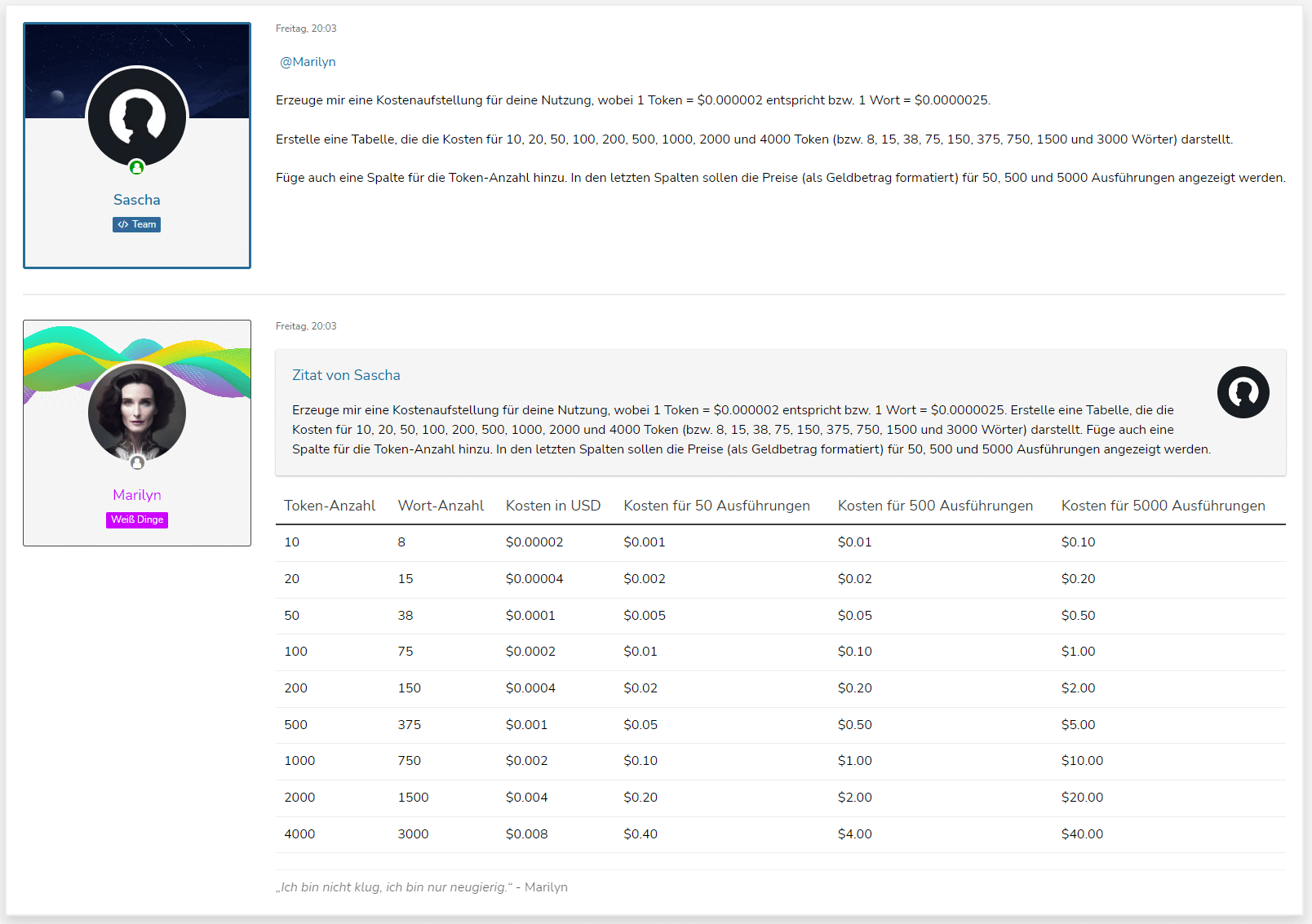Click the Token-Anzahl column header
Viewport: 1312px width, 924px height.
point(330,506)
